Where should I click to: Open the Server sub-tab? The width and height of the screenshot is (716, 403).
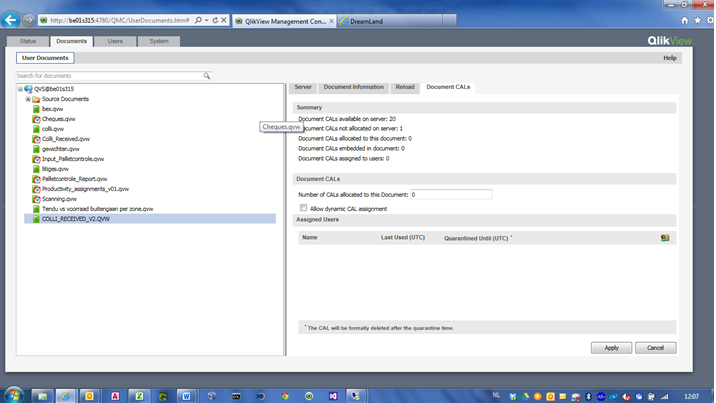[x=303, y=87]
